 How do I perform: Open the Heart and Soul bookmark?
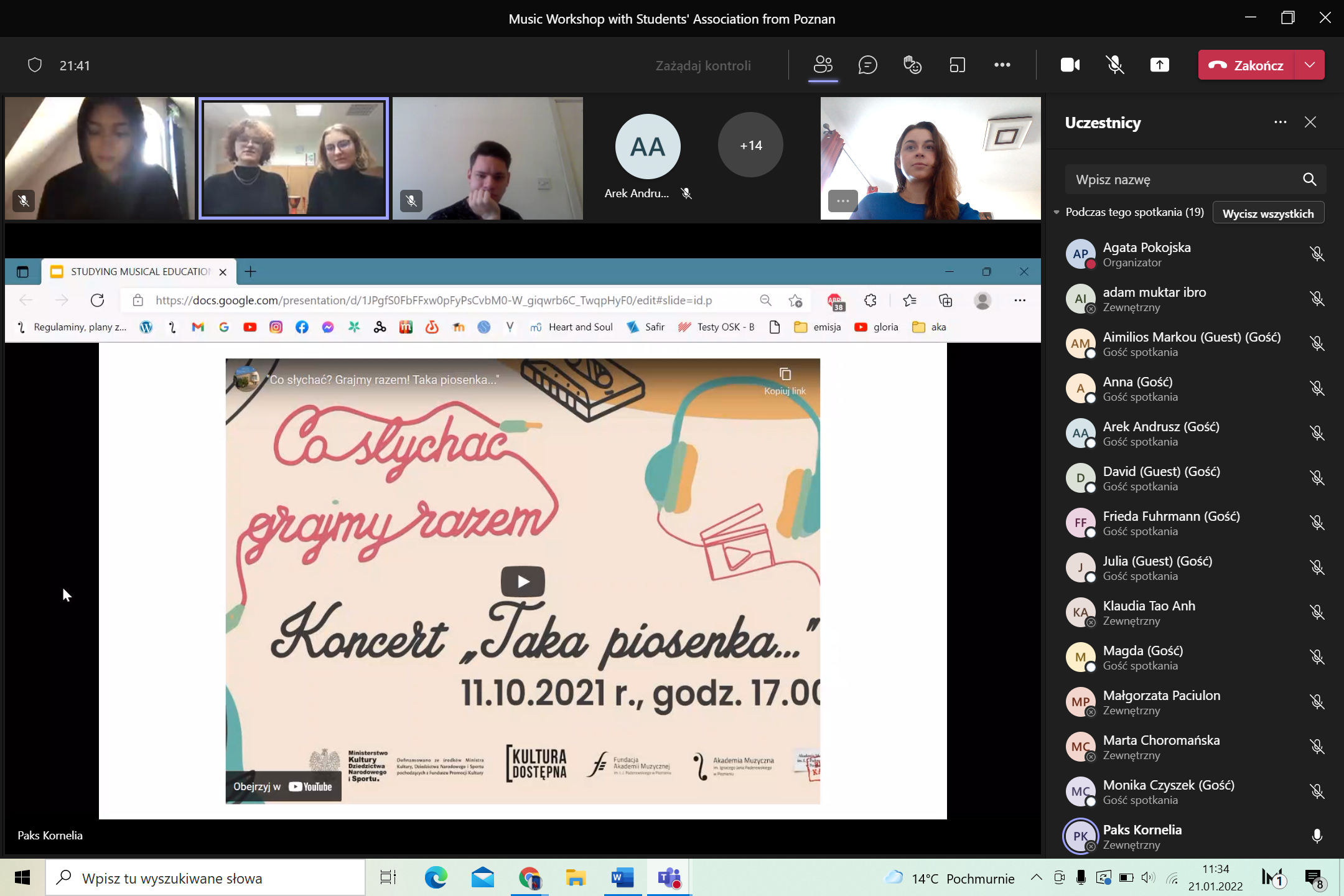tap(571, 327)
